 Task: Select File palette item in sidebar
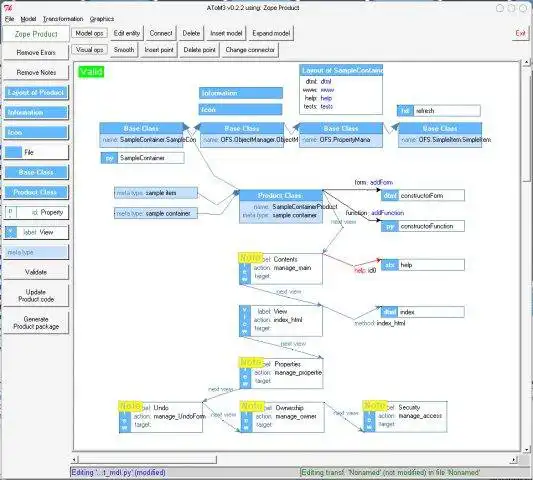pyautogui.click(x=36, y=152)
